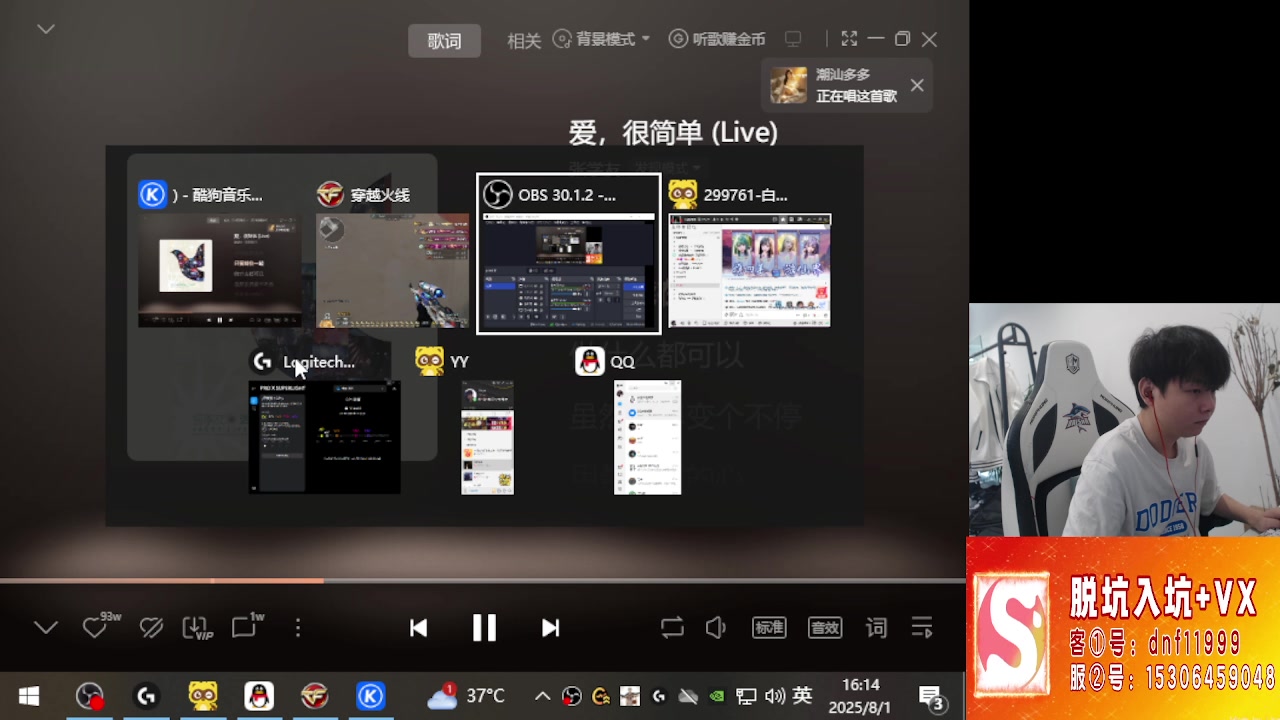Open the 潮汕多多 singer avatar
Viewport: 1280px width, 720px height.
[x=788, y=85]
